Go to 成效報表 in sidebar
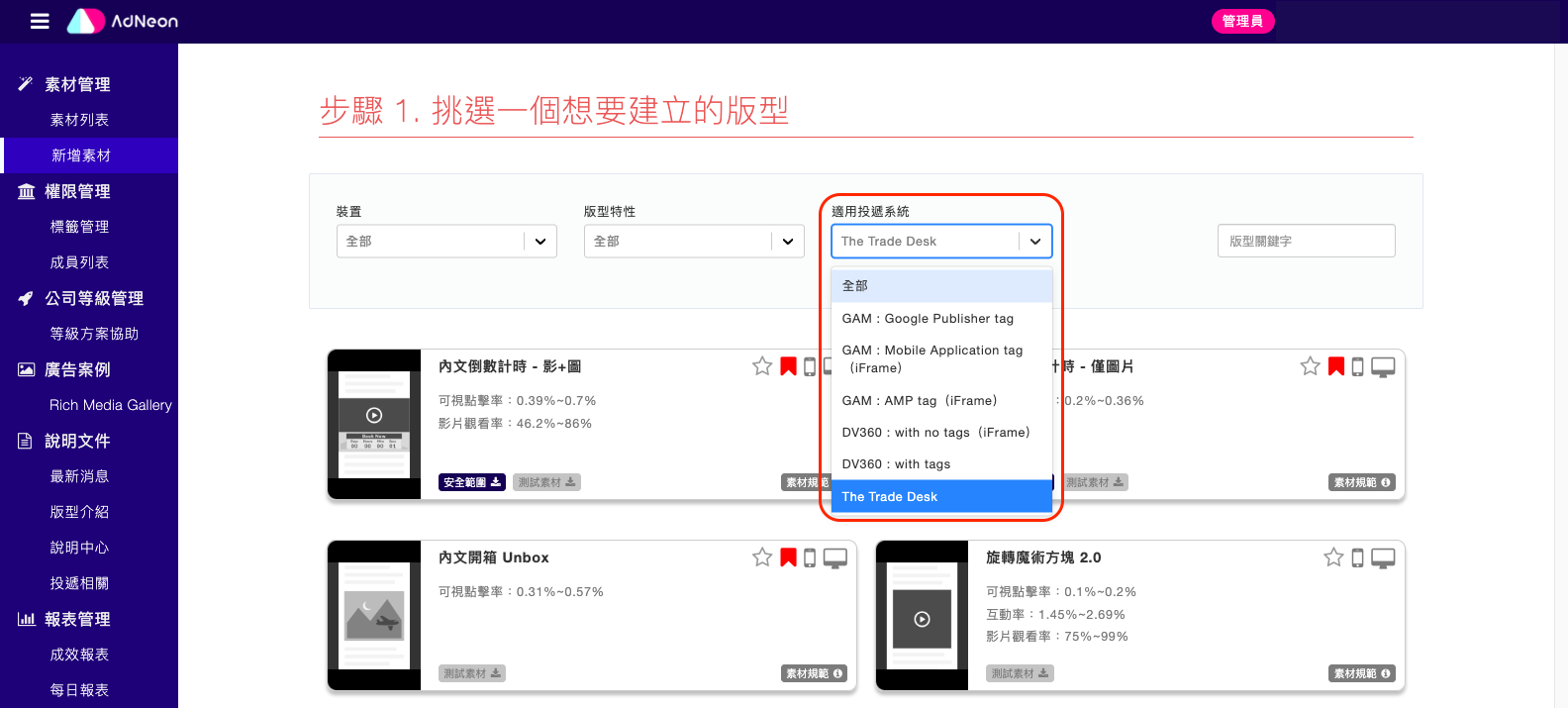The image size is (1568, 708). point(79,655)
